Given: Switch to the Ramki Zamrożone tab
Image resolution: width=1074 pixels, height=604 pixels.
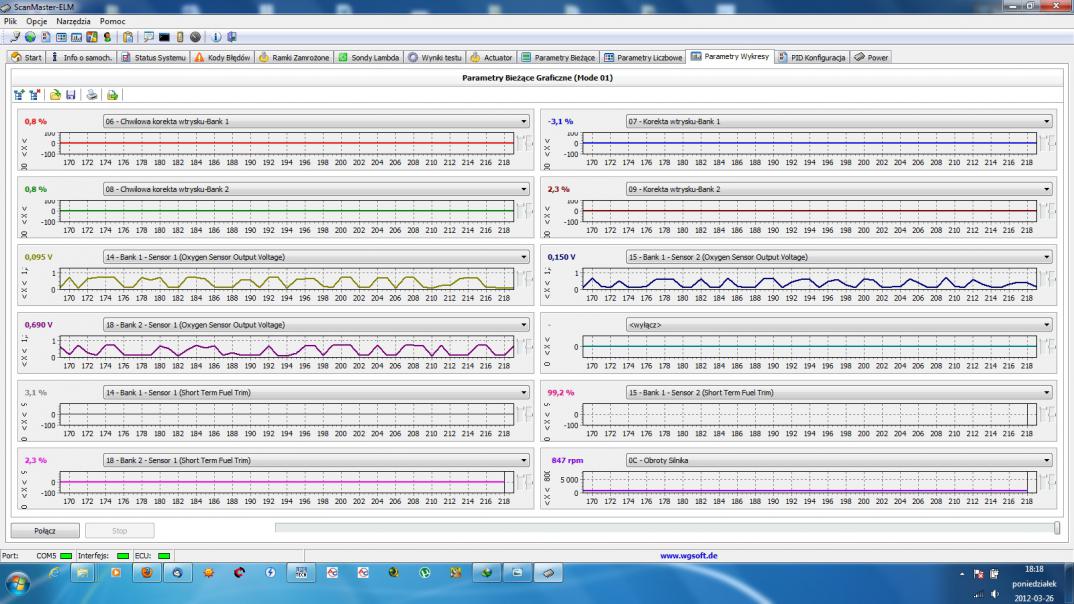Looking at the screenshot, I should [294, 58].
